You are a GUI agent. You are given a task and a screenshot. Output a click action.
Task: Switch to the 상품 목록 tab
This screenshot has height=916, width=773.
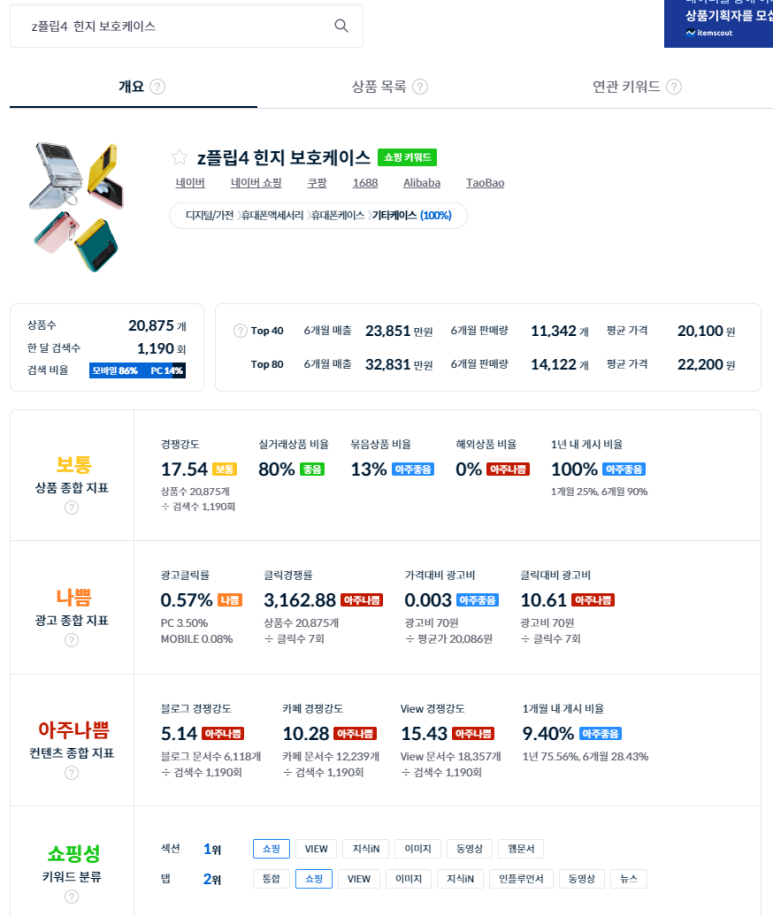point(379,87)
